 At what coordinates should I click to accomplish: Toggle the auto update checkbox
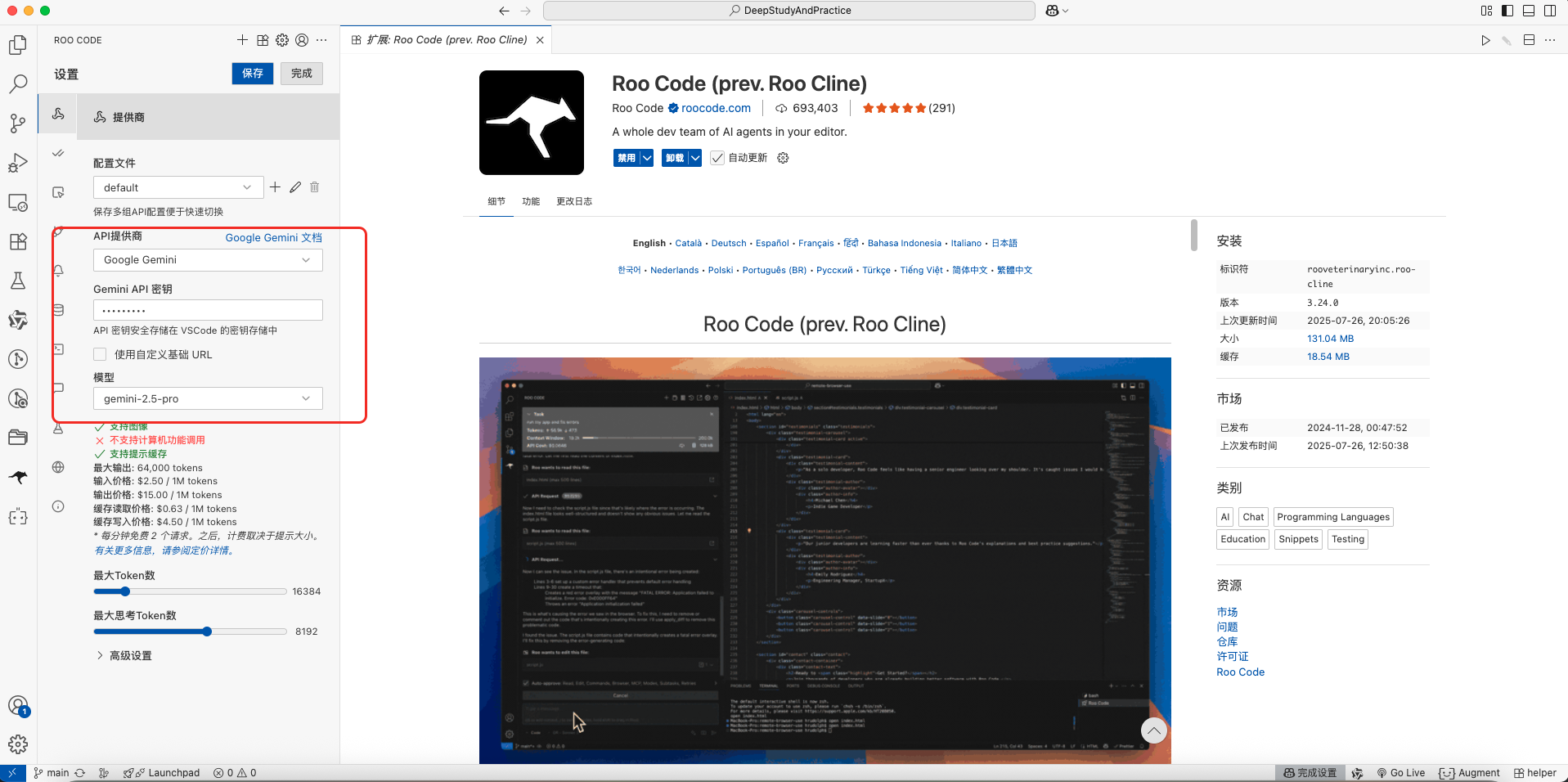click(717, 158)
